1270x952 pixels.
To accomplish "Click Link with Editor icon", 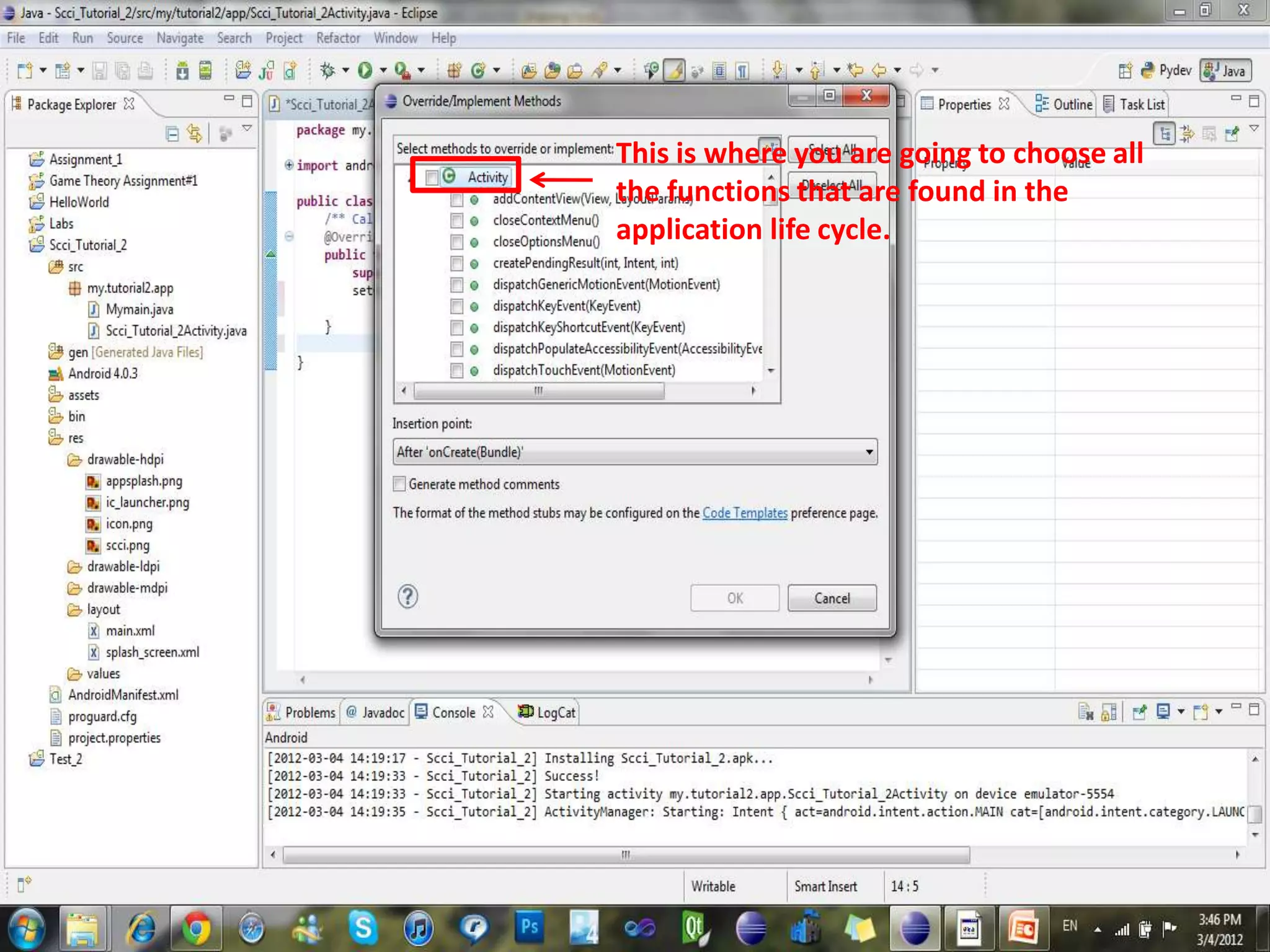I will coord(195,133).
